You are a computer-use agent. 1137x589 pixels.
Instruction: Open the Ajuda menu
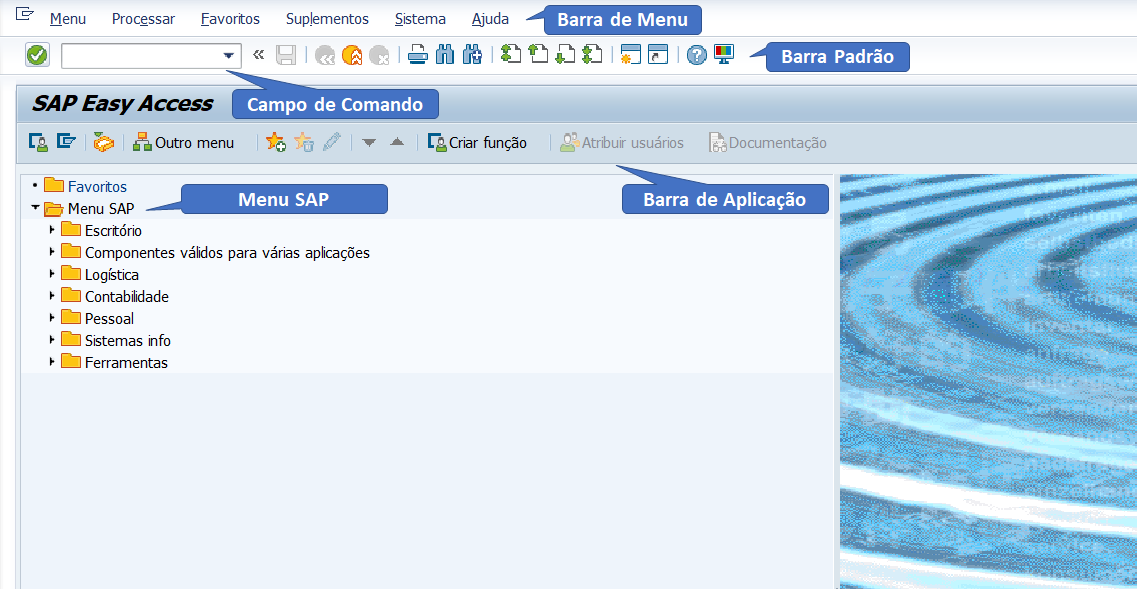tap(490, 20)
